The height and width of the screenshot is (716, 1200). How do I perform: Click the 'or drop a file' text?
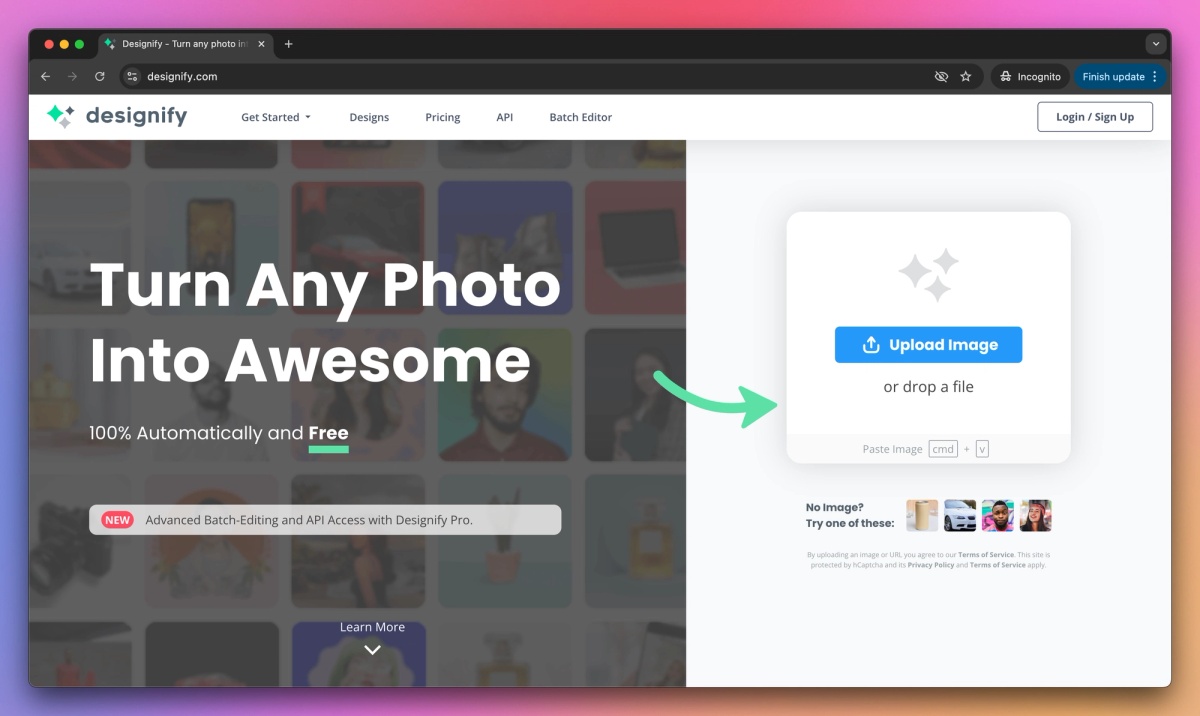pos(928,387)
